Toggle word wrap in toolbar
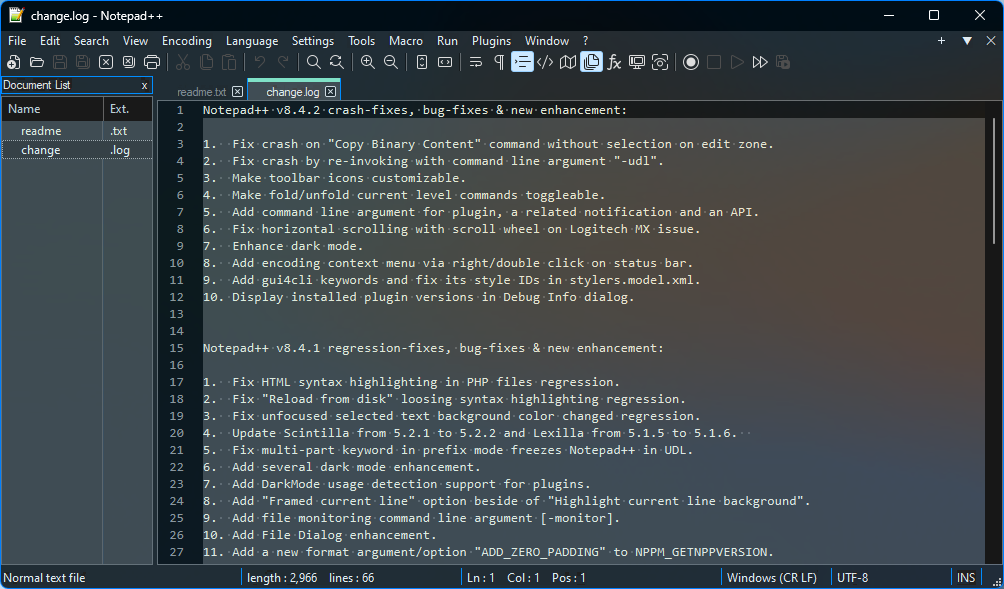This screenshot has height=589, width=1004. click(476, 62)
